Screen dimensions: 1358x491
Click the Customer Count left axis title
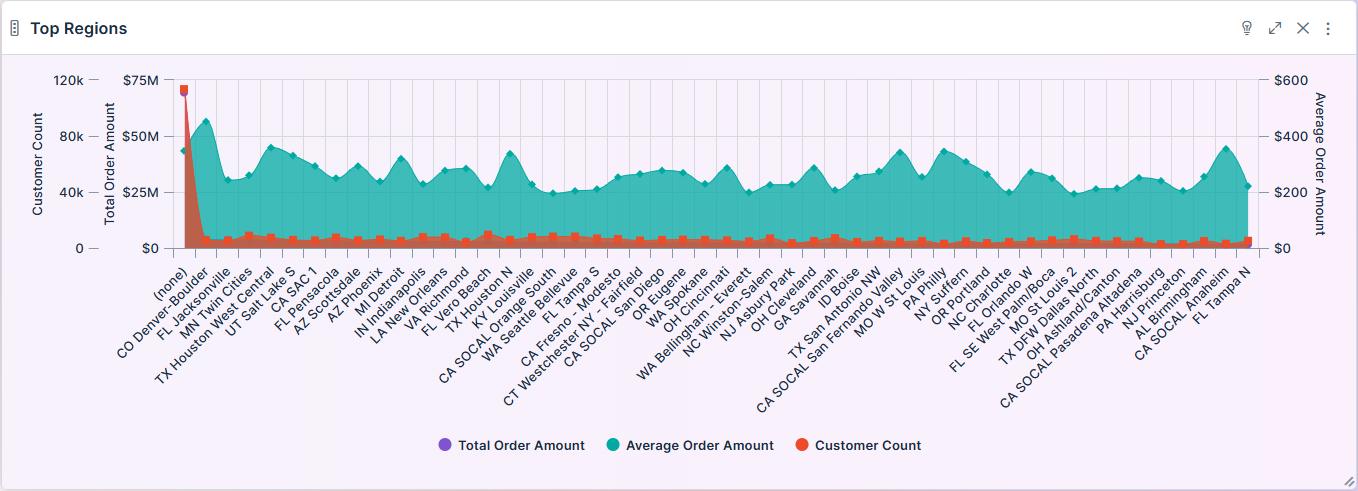38,164
